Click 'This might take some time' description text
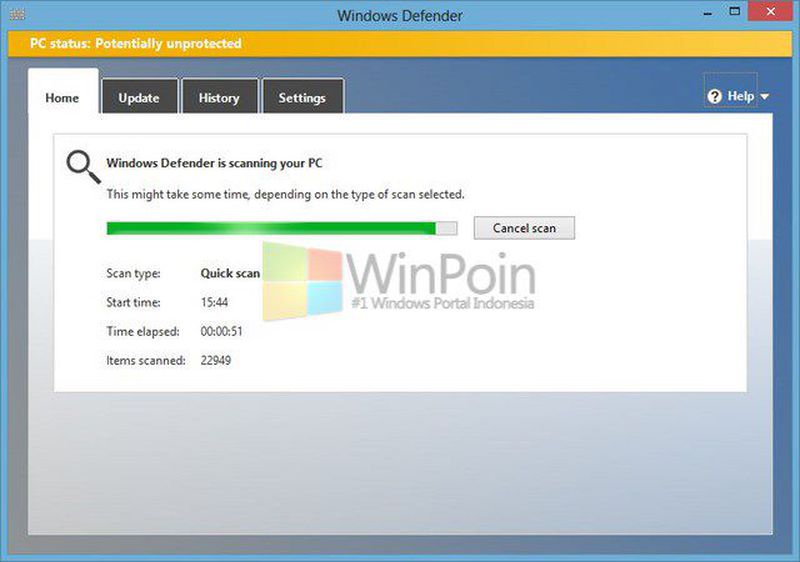800x562 pixels. tap(286, 194)
